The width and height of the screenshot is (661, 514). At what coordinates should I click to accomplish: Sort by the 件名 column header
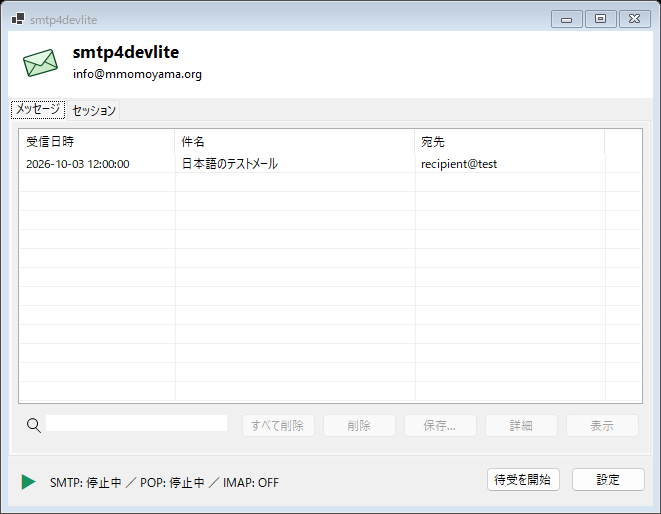click(x=295, y=142)
